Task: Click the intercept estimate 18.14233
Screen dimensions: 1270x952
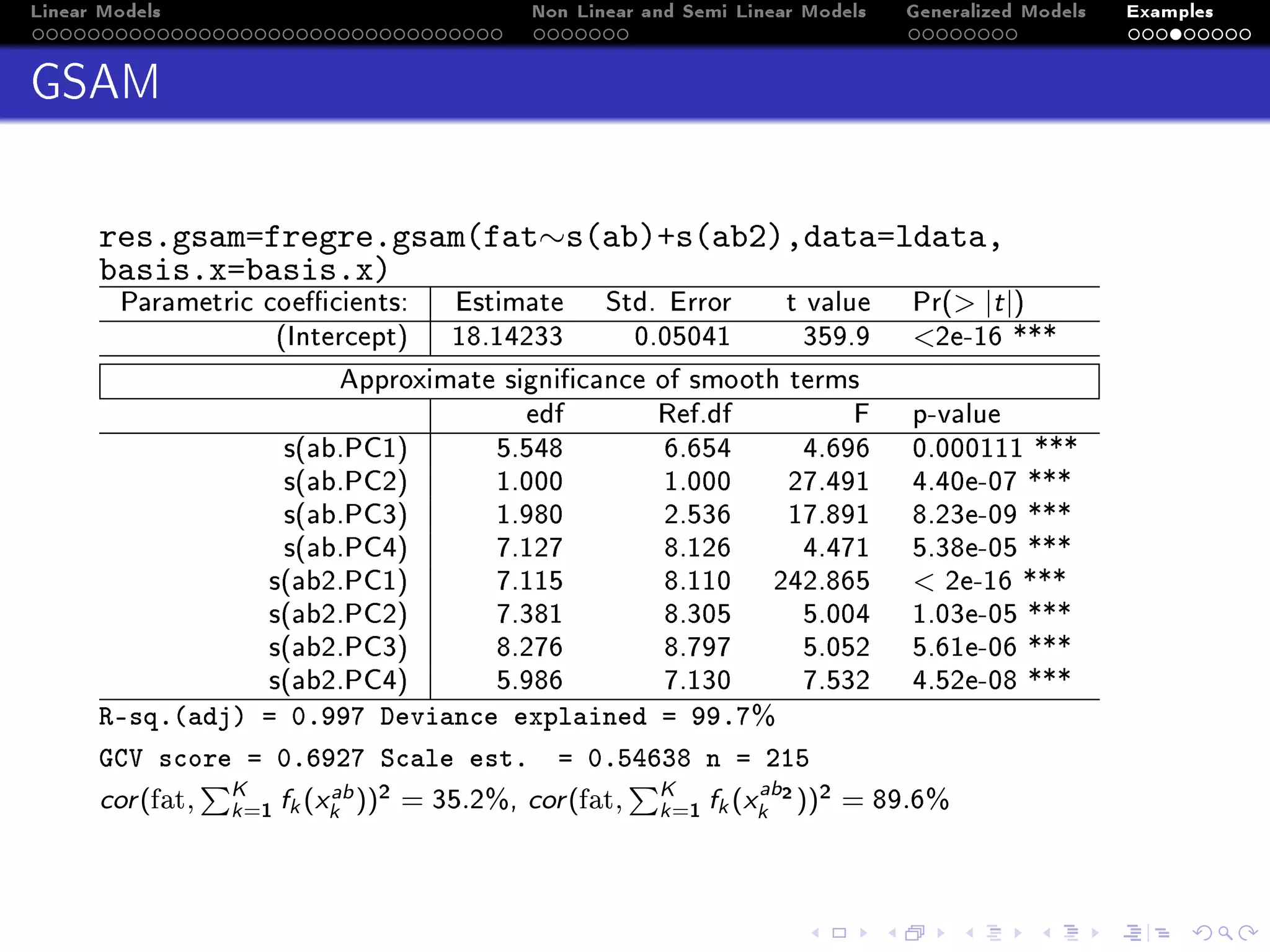Action: coord(507,337)
